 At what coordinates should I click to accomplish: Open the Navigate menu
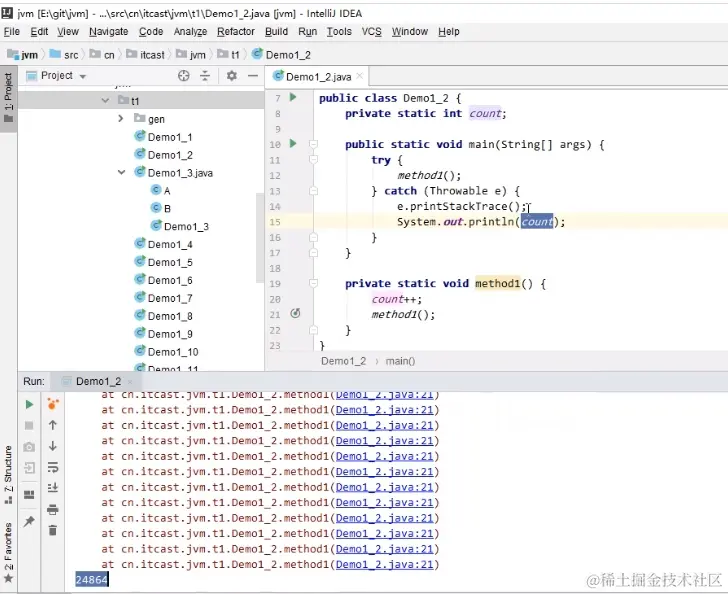(109, 32)
